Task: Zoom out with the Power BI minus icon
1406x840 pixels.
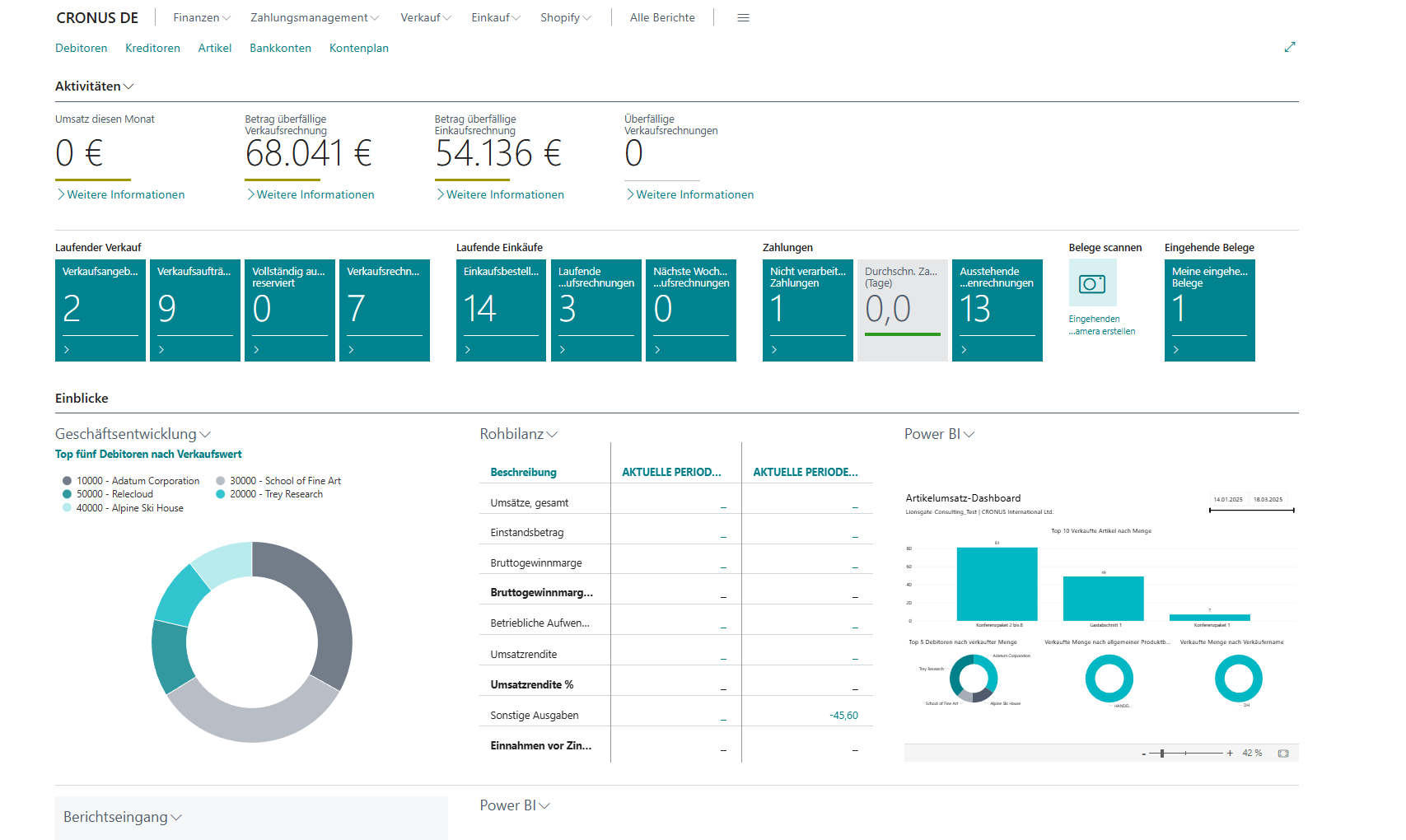Action: [x=1144, y=754]
